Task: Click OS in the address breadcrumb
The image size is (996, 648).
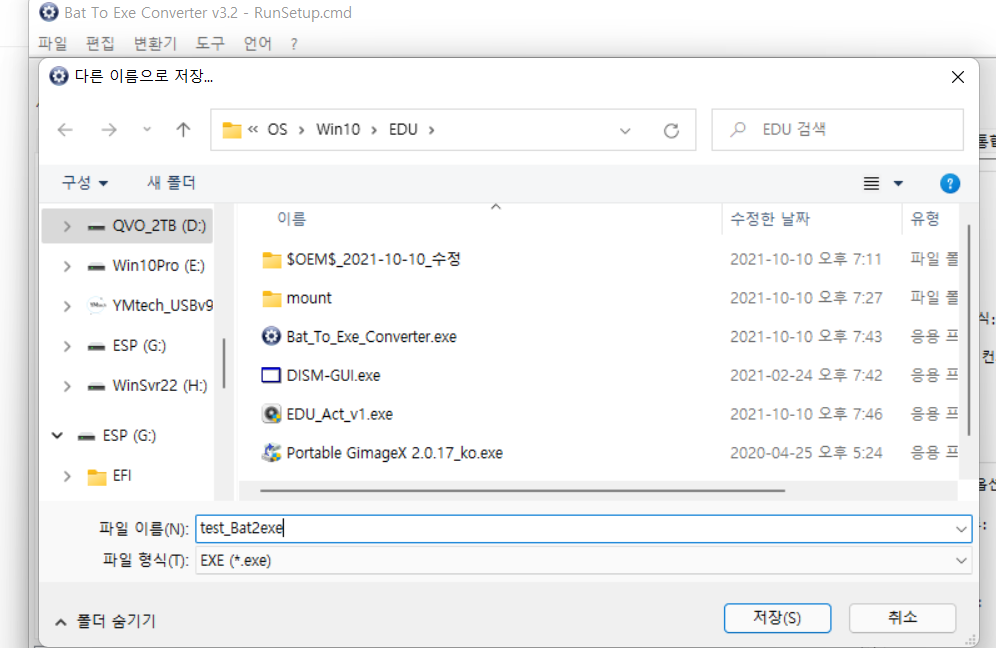Action: point(277,130)
